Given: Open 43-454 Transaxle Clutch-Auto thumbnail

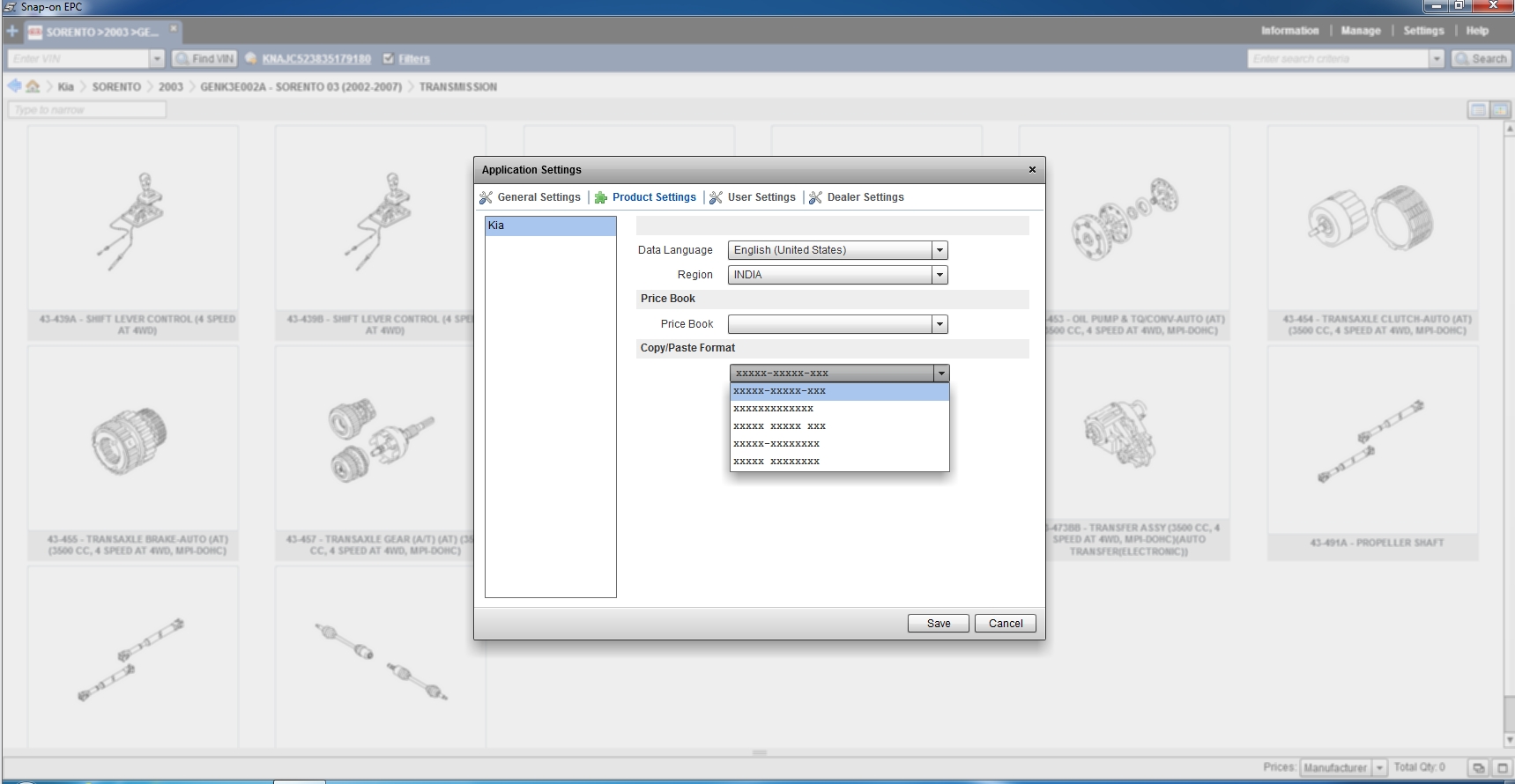Looking at the screenshot, I should [1373, 233].
